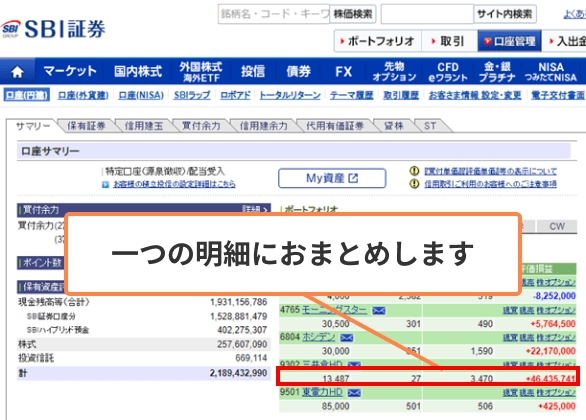This screenshot has height=420, width=586.
Task: Click 株オプション in the 東電力HD row
Action: pos(556,393)
